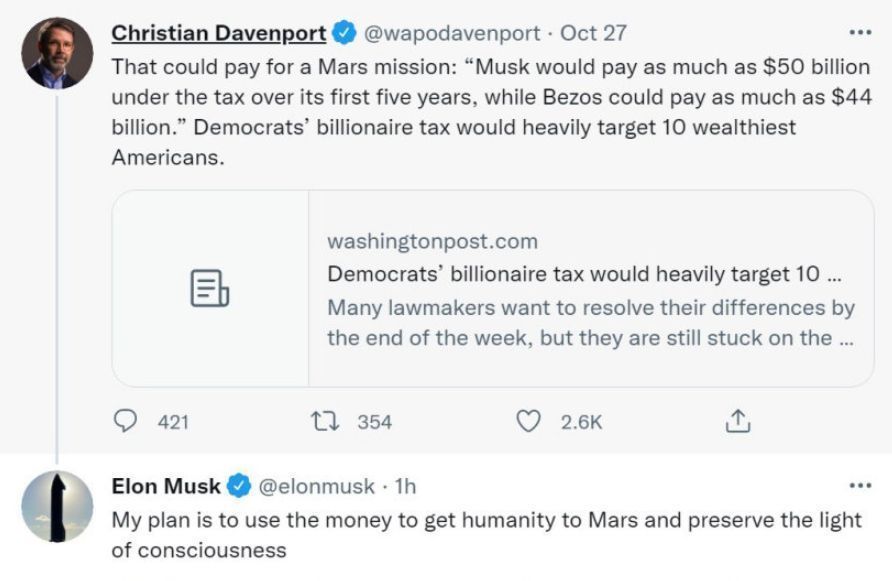
Task: Open Christian Davenport's profile picture
Action: coord(57,53)
